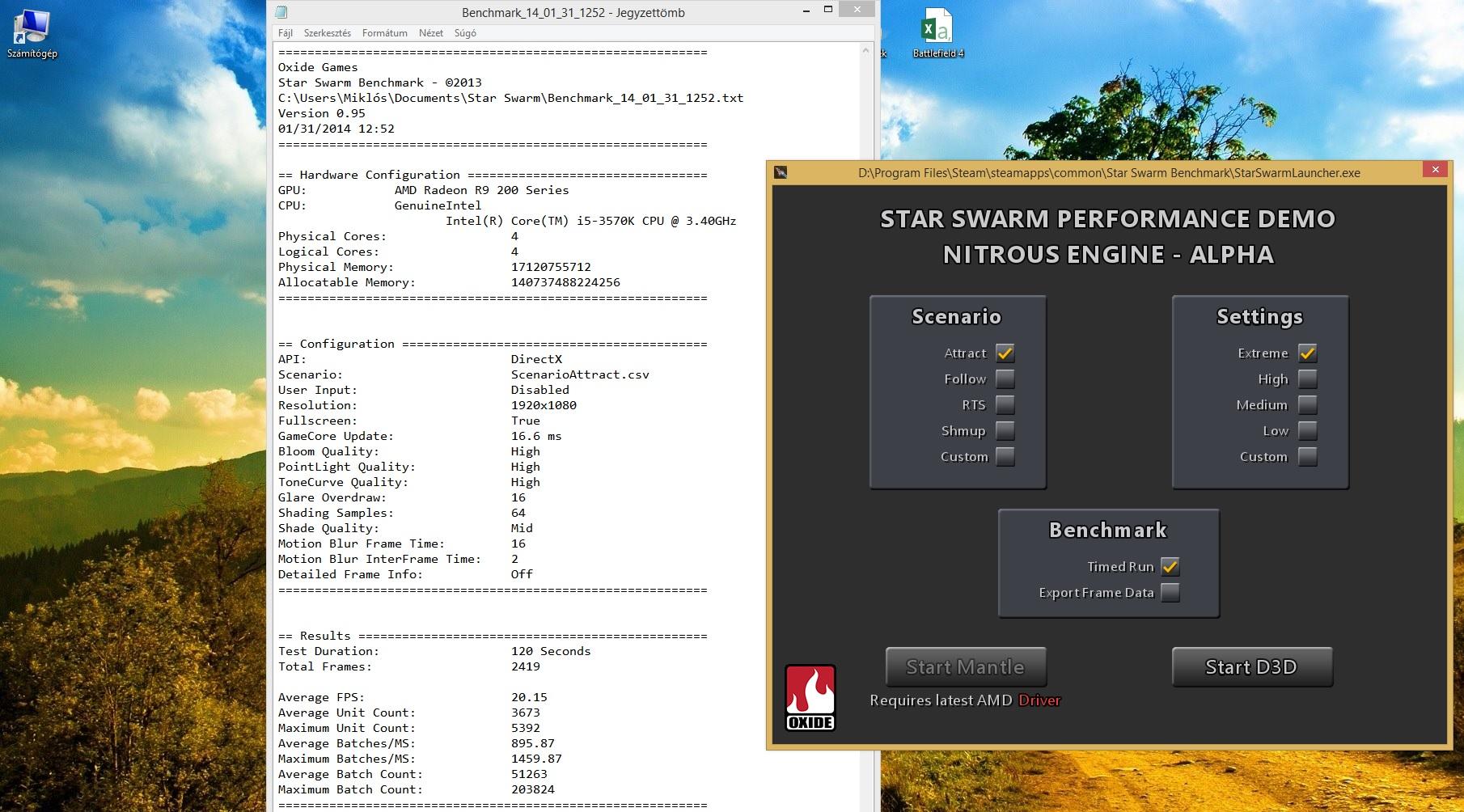
Task: Click the red Driver link text
Action: coord(1039,700)
